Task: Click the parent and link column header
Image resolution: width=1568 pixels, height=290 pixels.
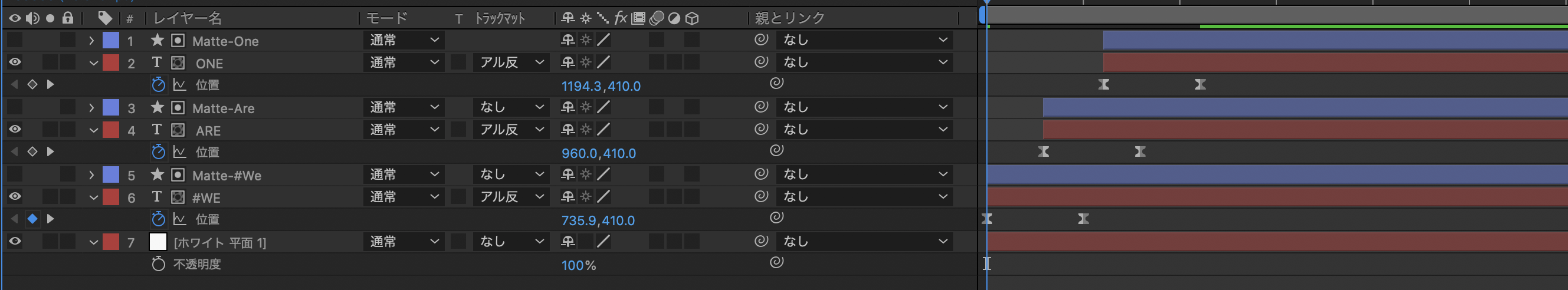Action: (789, 18)
